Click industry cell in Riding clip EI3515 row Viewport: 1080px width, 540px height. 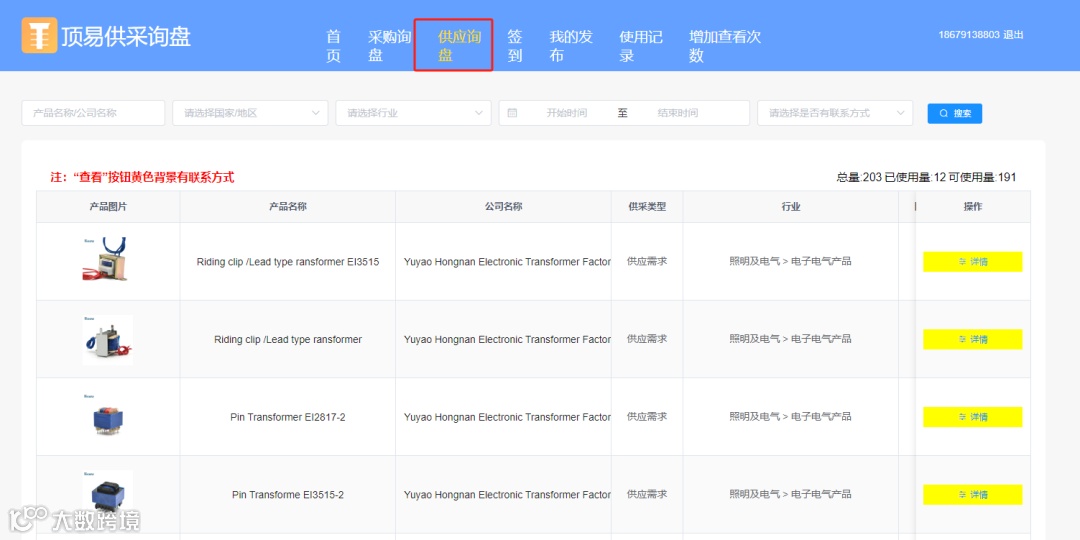[x=791, y=262]
